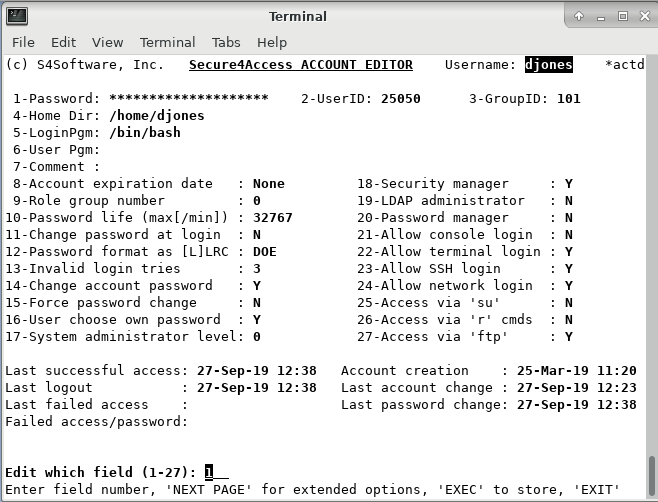This screenshot has width=658, height=502.
Task: Click the terminal icon in the title bar
Action: [x=17, y=16]
